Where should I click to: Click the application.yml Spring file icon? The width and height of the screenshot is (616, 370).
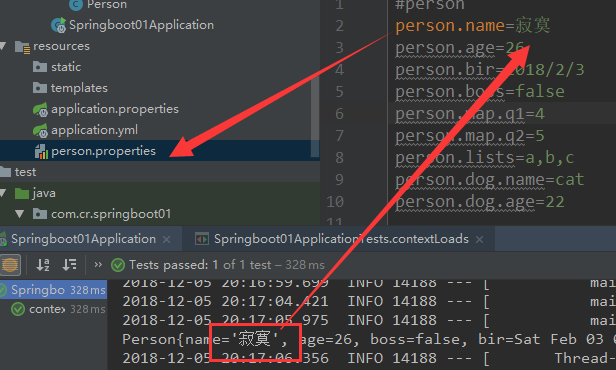tap(40, 130)
